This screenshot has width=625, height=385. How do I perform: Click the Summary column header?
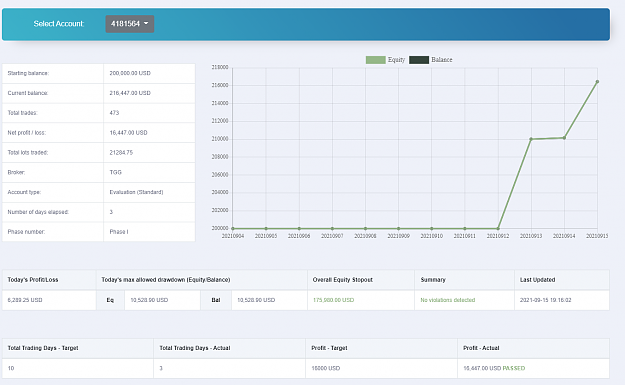(x=433, y=280)
